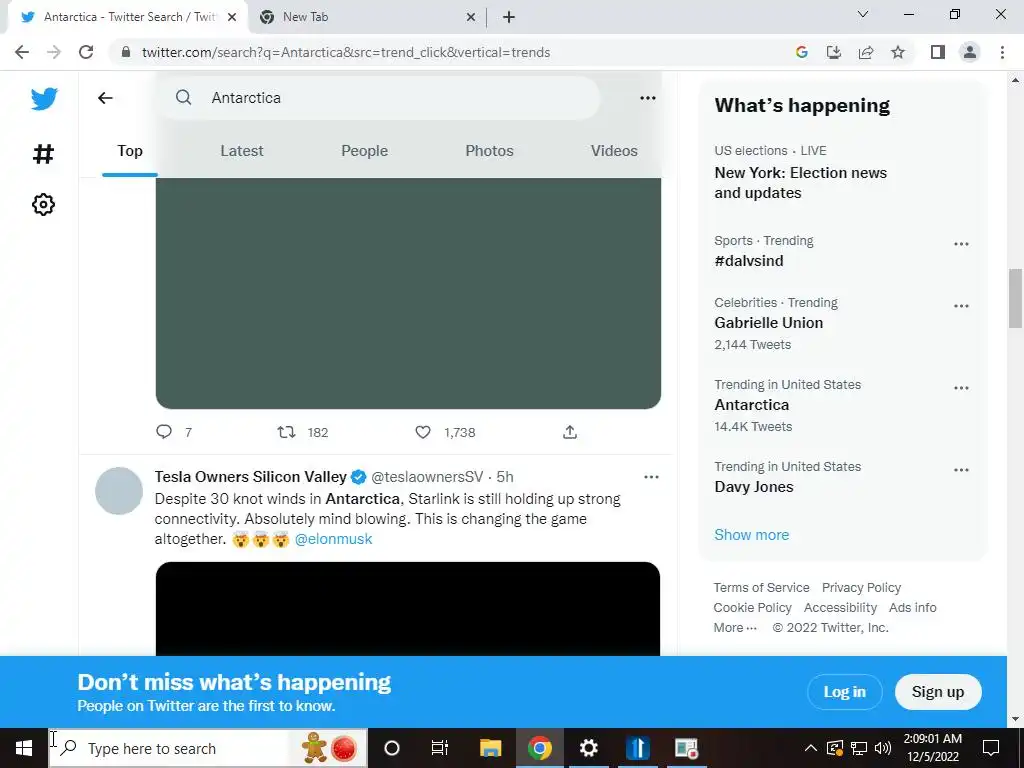This screenshot has height=768, width=1024.
Task: Reload the page
Action: click(x=86, y=52)
